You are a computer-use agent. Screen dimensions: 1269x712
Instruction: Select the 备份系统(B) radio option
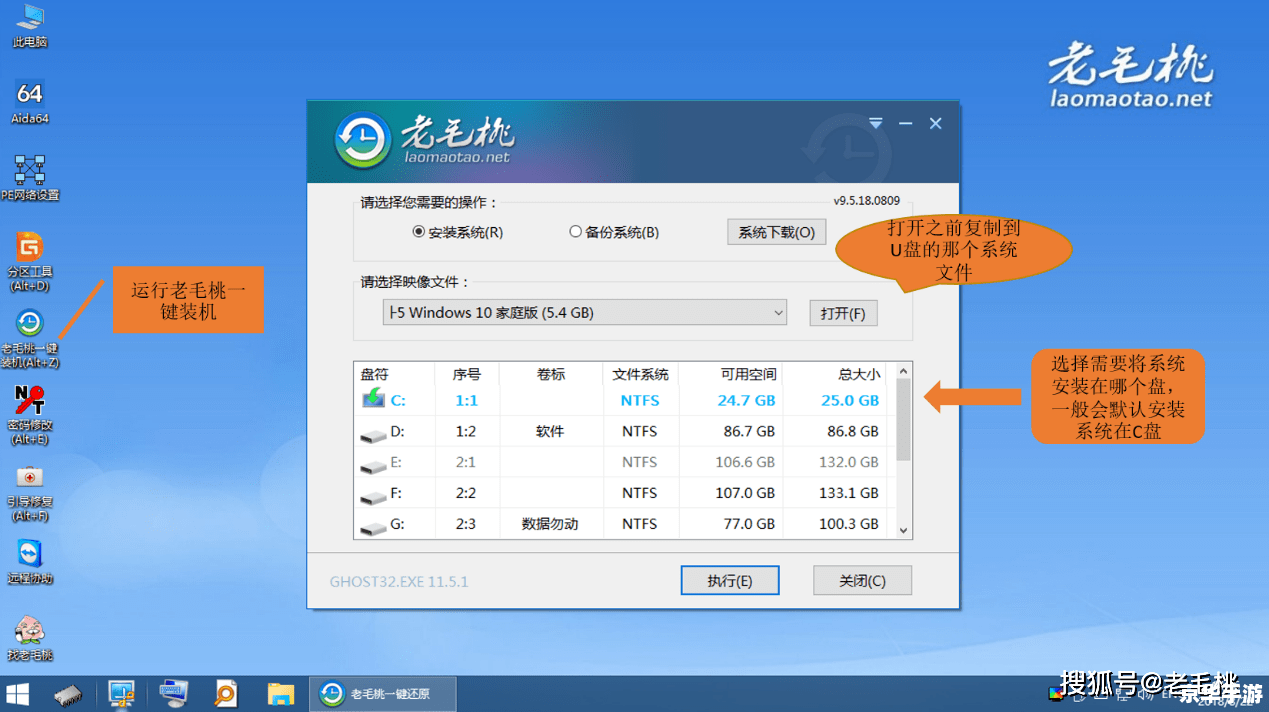pos(614,232)
